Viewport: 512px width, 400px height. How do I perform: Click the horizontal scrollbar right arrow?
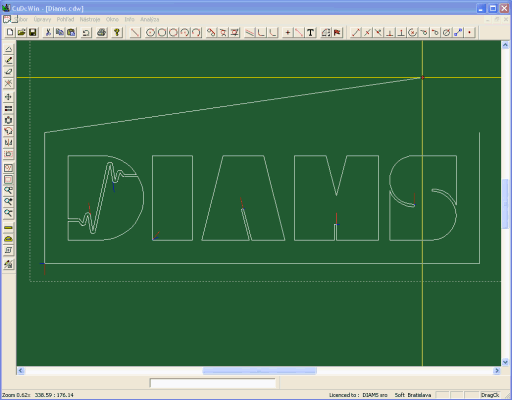point(497,370)
